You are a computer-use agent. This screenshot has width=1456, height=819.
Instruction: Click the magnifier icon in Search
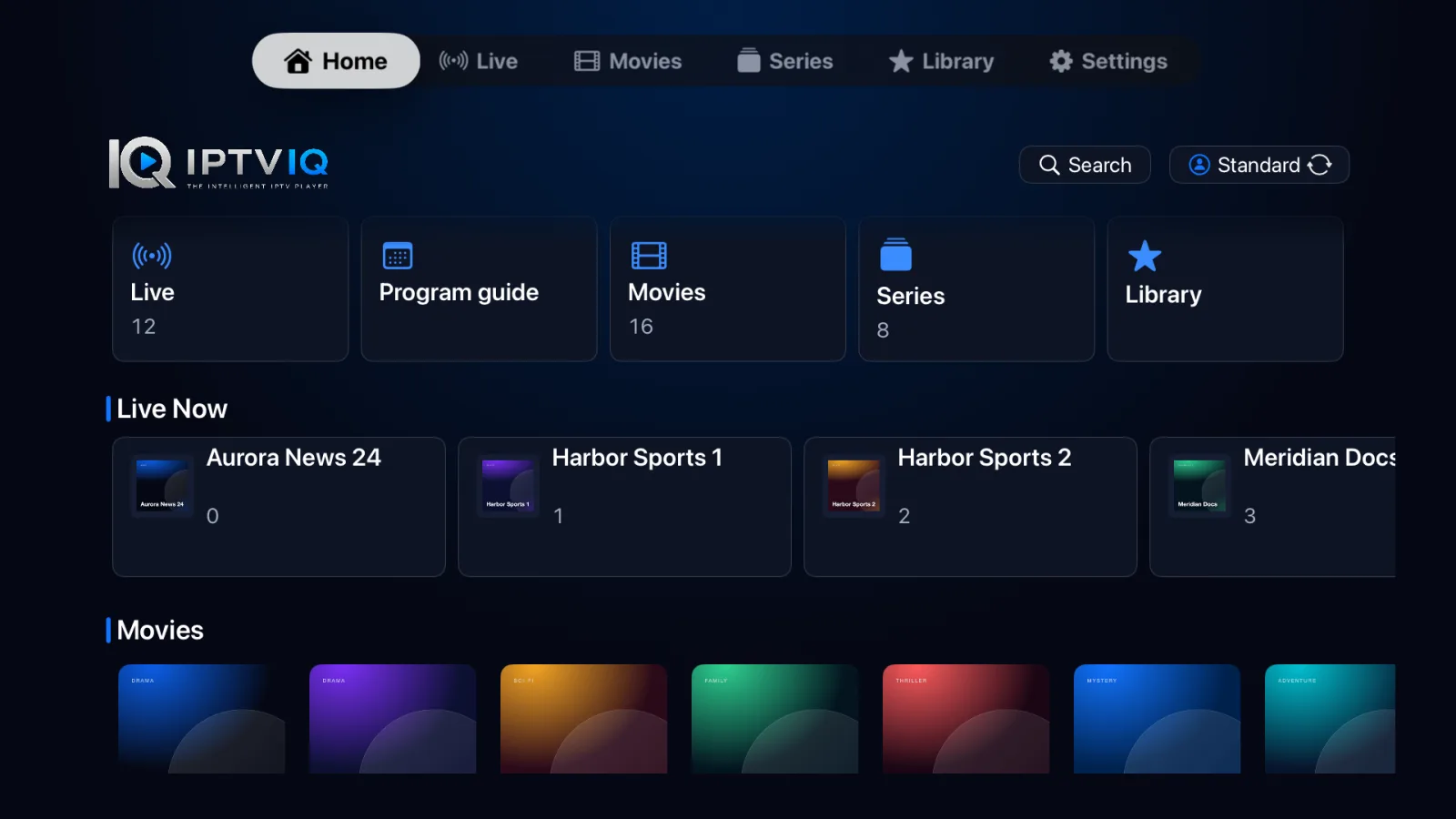tap(1049, 165)
